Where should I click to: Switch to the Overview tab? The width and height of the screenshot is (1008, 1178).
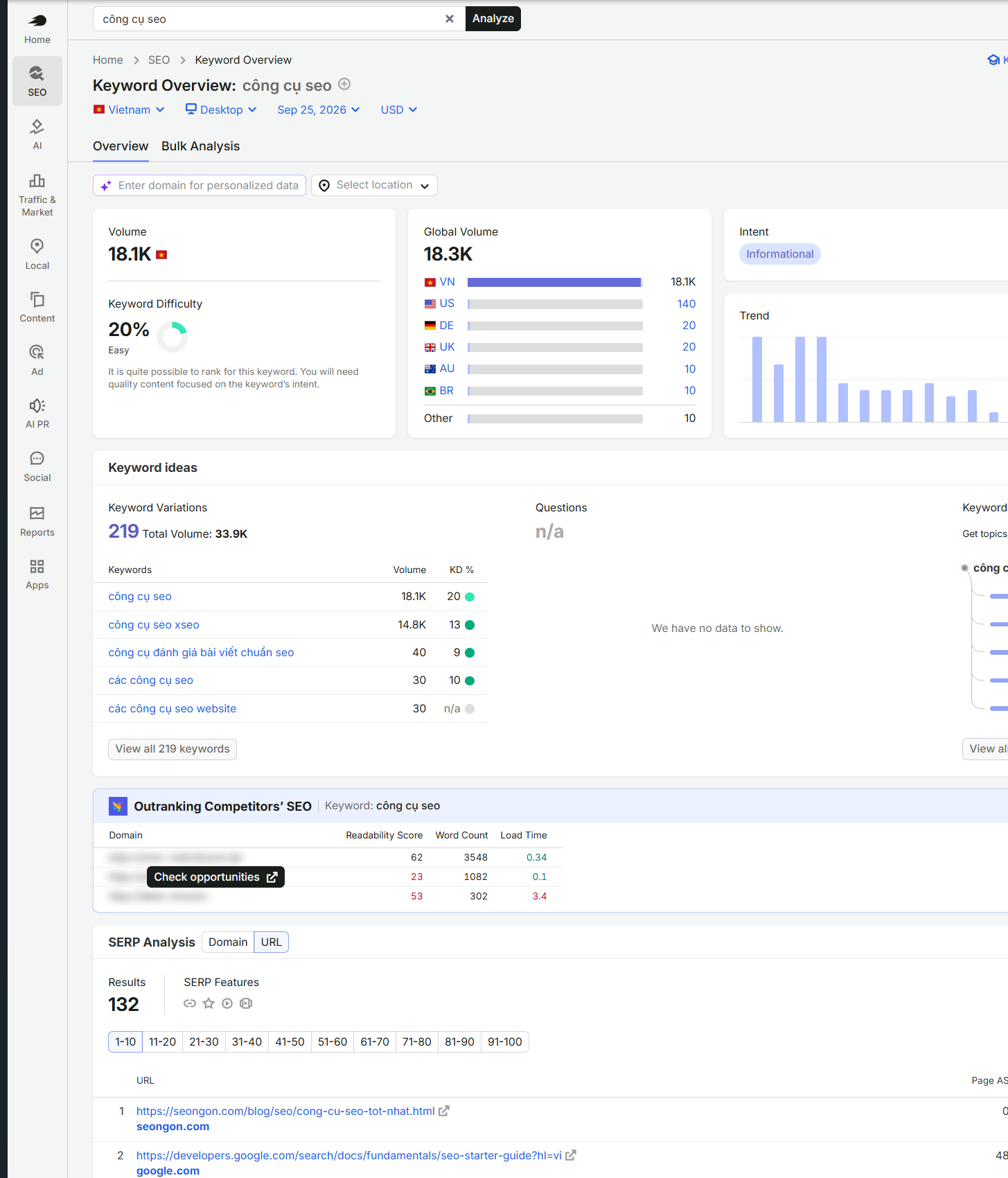(x=121, y=146)
